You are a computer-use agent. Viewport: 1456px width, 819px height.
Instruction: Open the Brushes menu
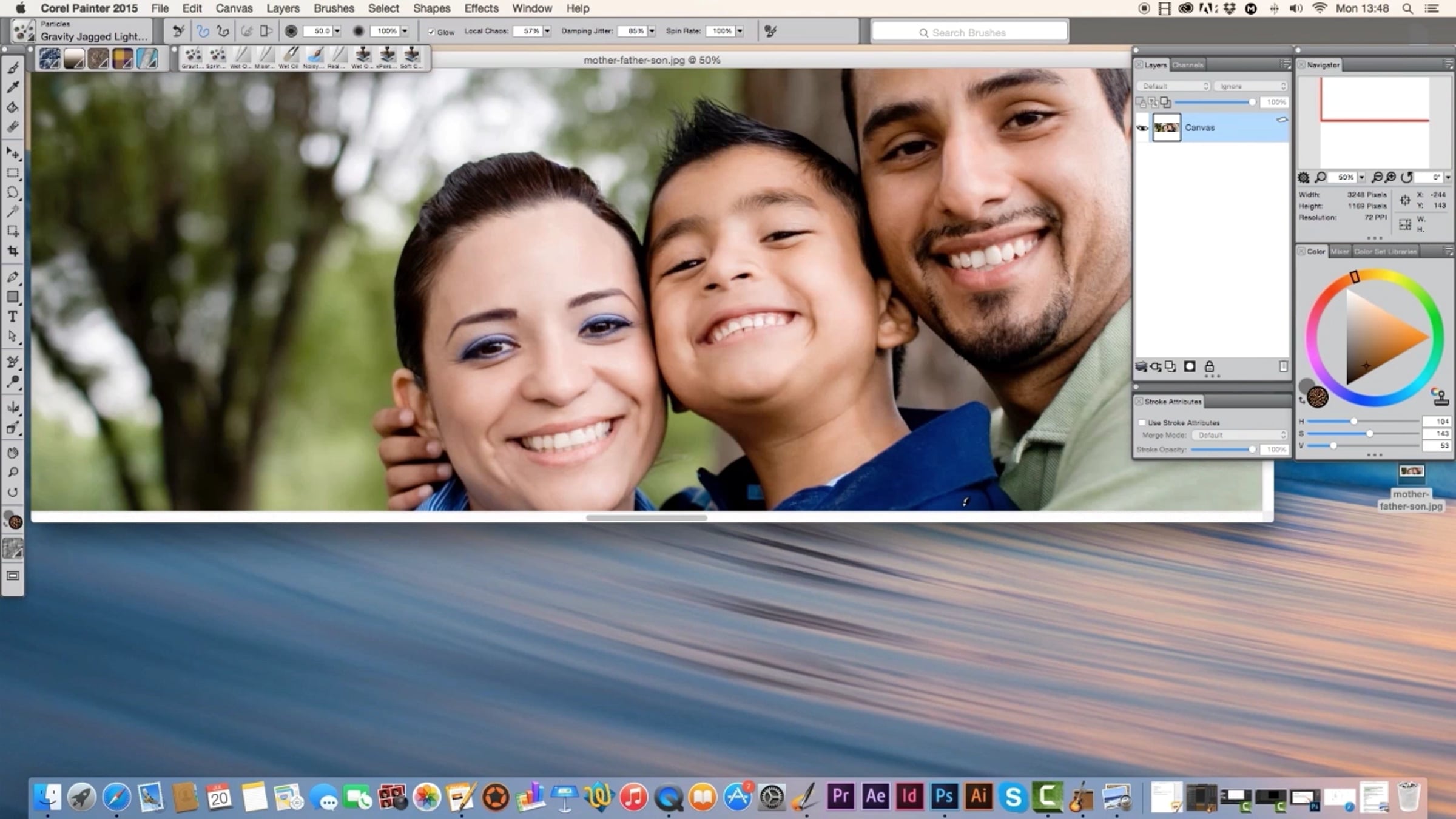click(334, 8)
